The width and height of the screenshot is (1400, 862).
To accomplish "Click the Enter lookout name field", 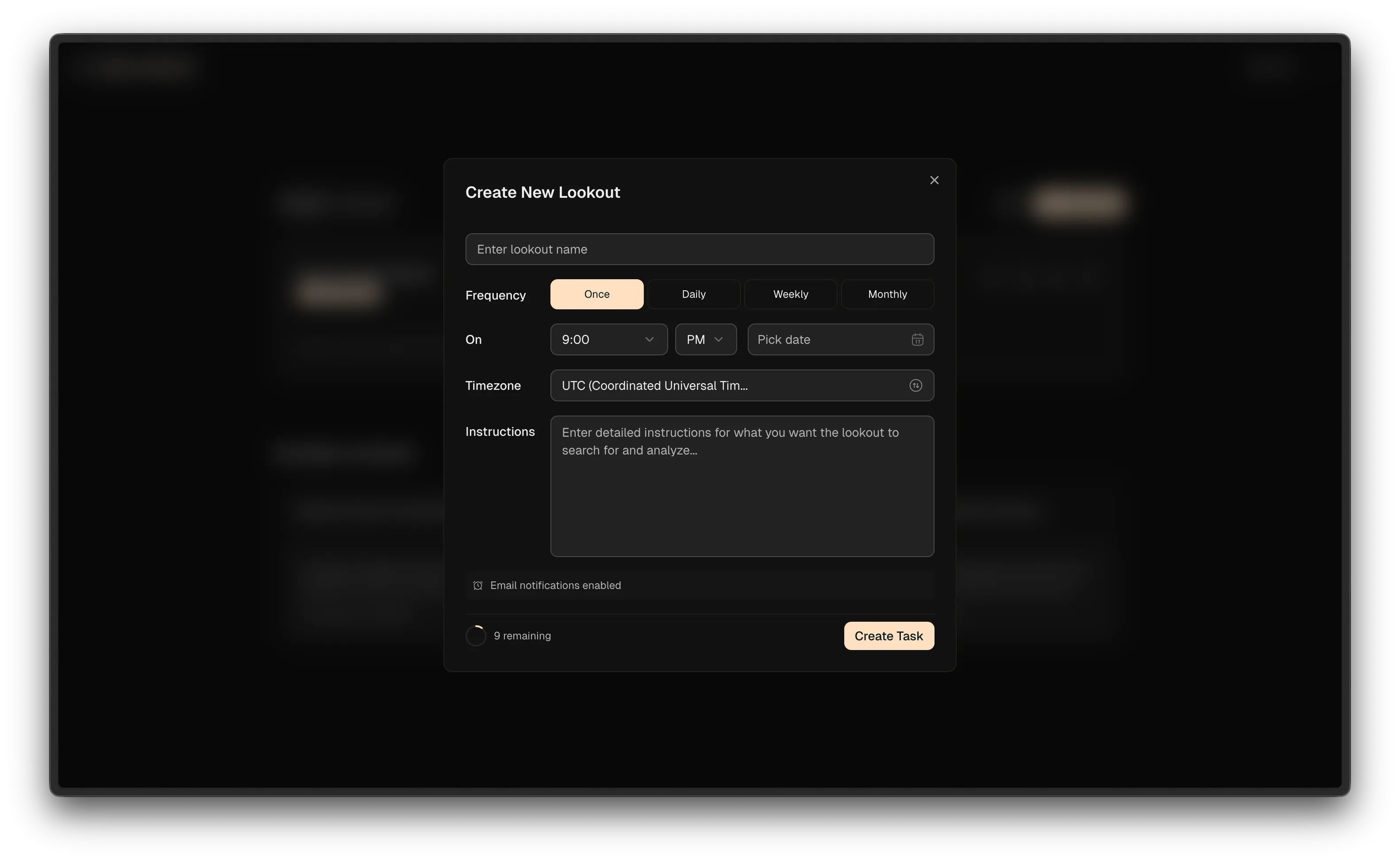I will 699,249.
